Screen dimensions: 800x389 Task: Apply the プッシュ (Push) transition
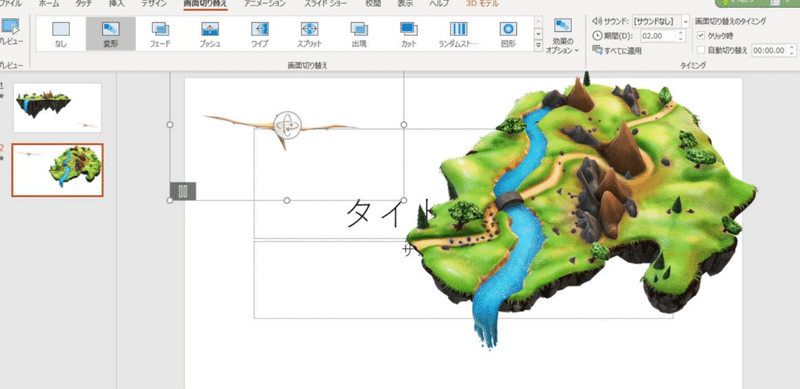tap(210, 34)
